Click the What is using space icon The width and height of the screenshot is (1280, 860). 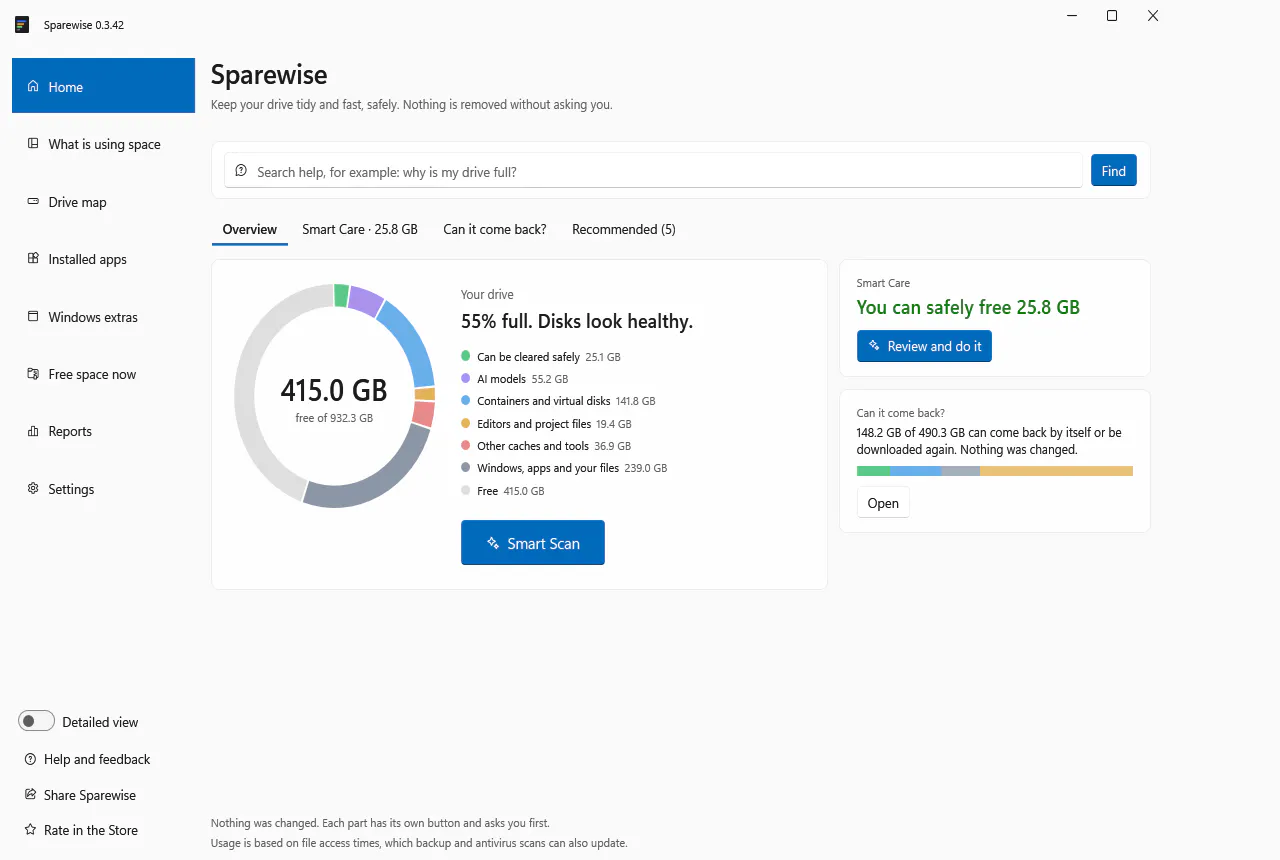(33, 144)
